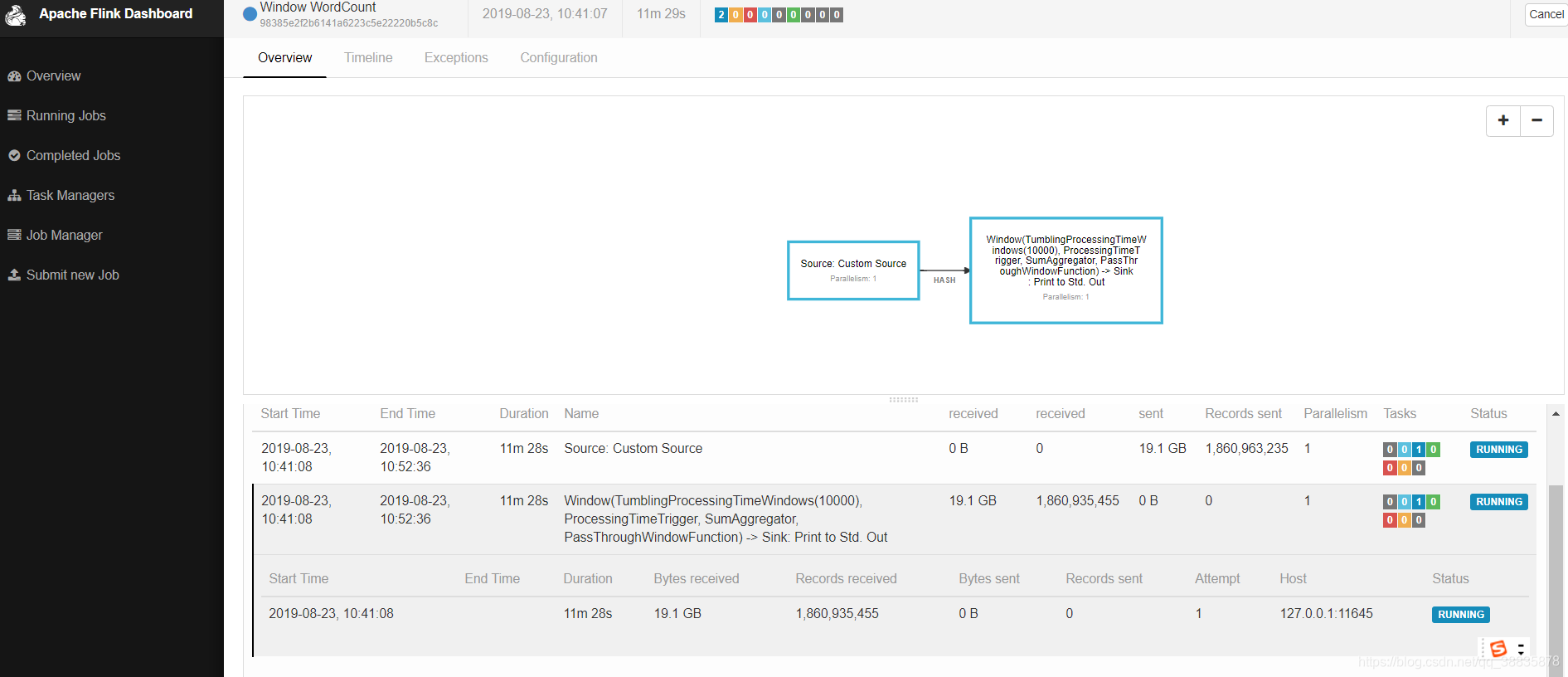Click the vertical scrollbar thumb
The width and height of the screenshot is (1568, 677).
[1556, 581]
